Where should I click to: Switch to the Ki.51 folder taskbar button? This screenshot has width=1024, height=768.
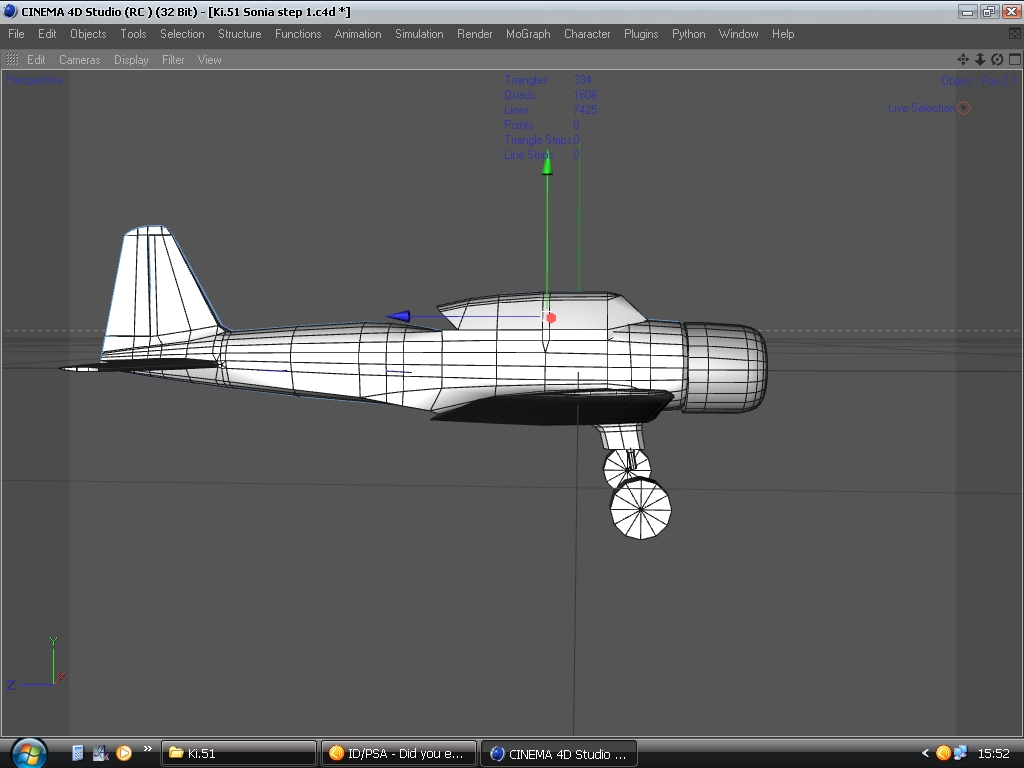point(239,753)
